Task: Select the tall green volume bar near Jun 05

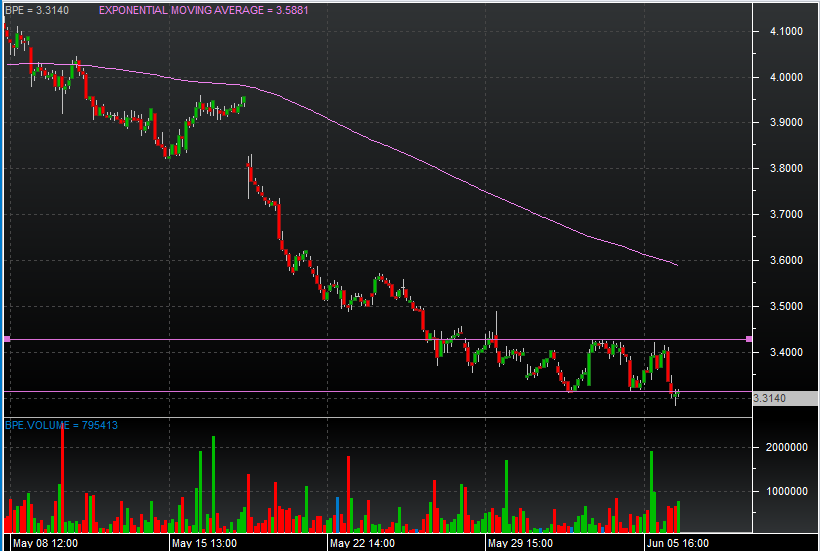Action: pos(652,491)
